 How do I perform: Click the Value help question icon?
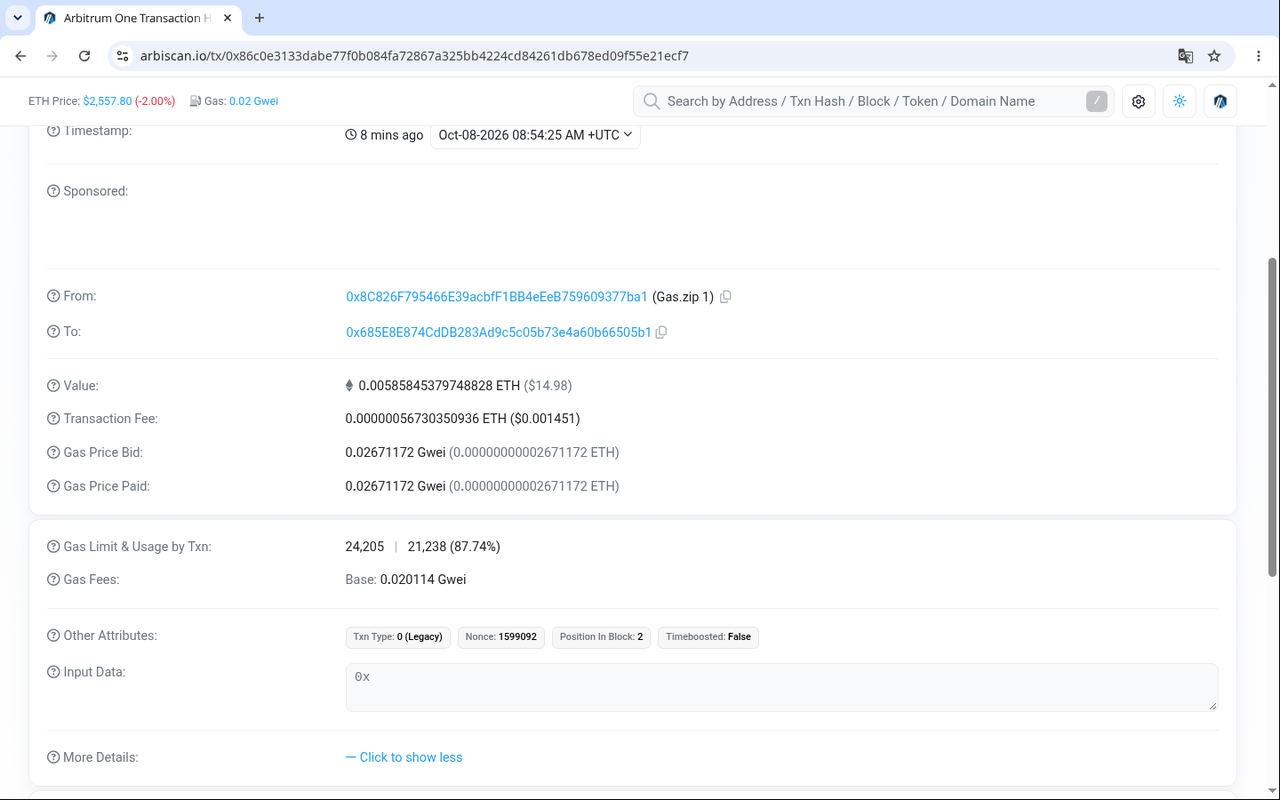tap(54, 386)
